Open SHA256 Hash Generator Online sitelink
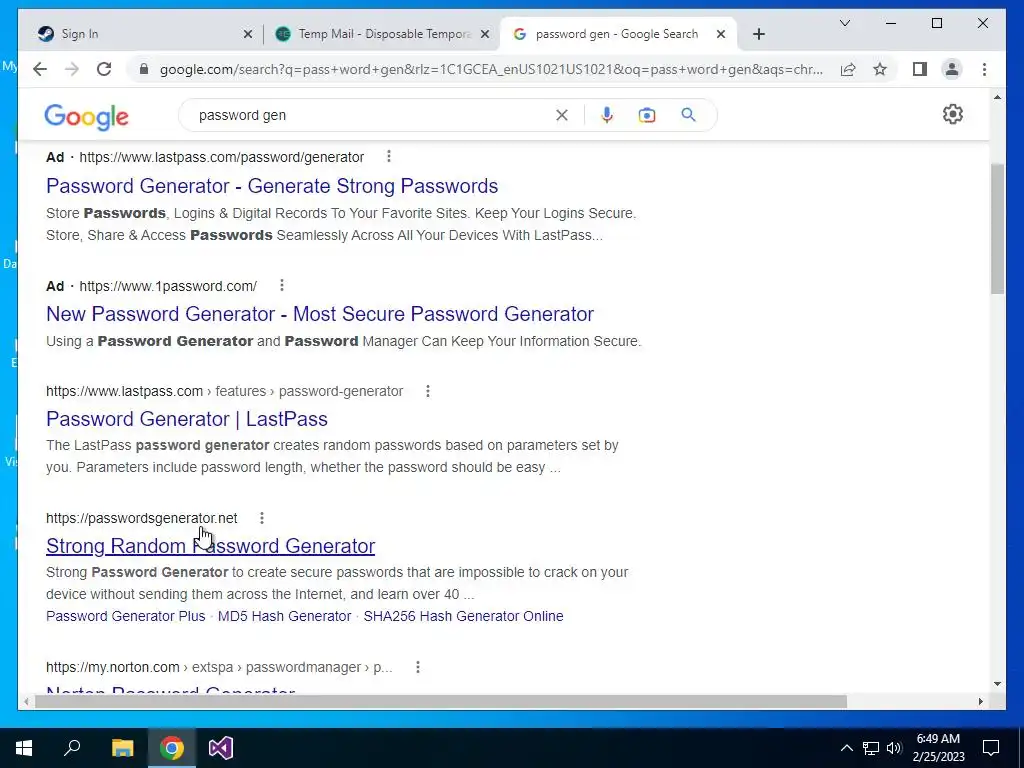 463,616
